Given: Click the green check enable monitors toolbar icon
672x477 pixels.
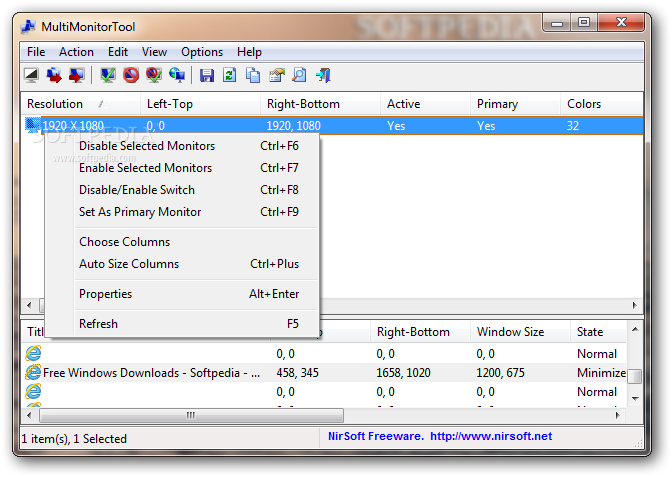Looking at the screenshot, I should coord(108,75).
